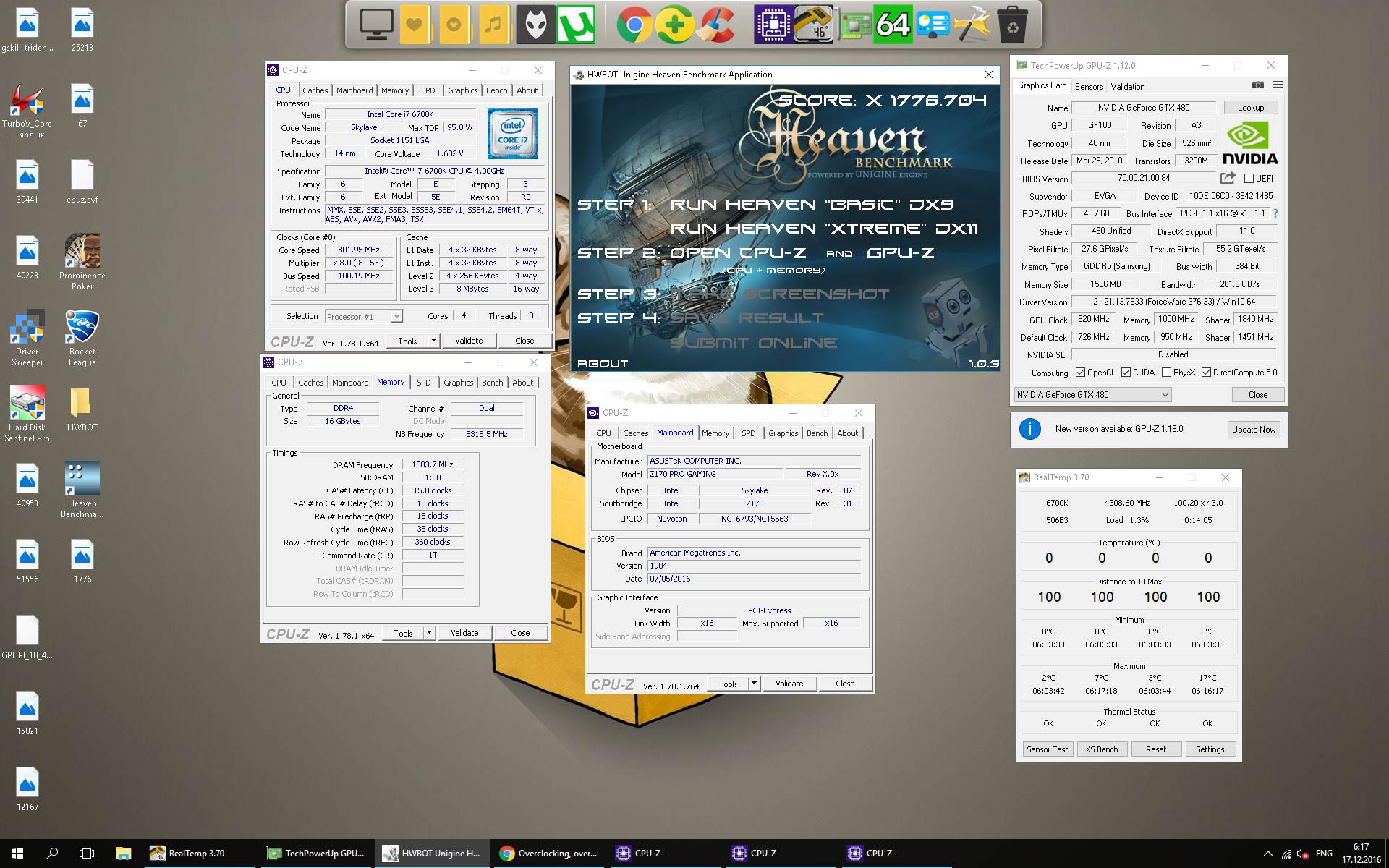The height and width of the screenshot is (868, 1389).
Task: Click the ENG language indicator
Action: click(x=1324, y=854)
